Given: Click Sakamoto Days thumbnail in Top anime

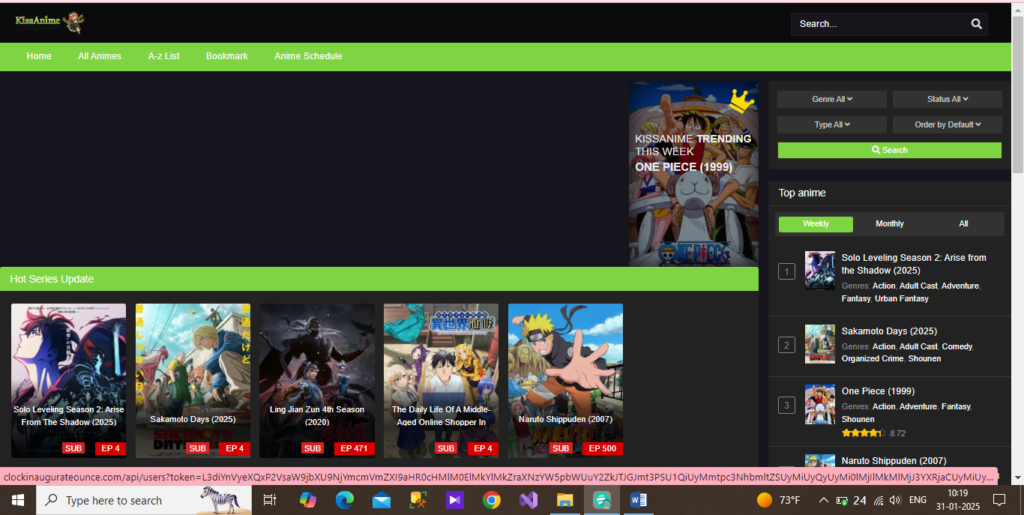Looking at the screenshot, I should (x=820, y=344).
